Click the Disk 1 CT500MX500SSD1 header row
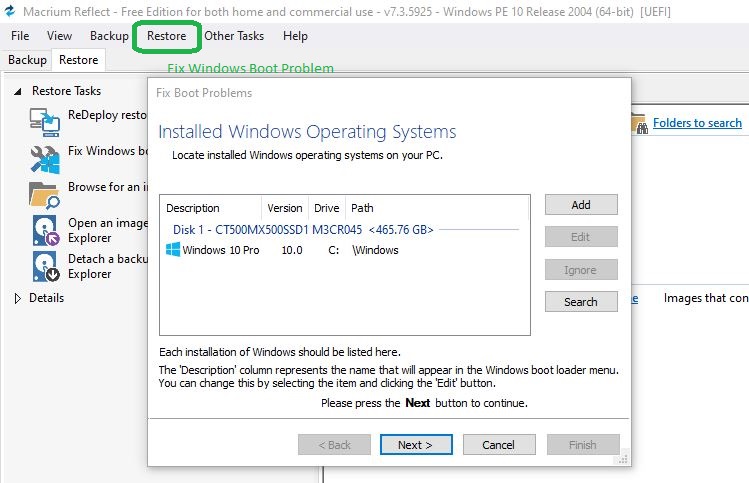The image size is (749, 483). pyautogui.click(x=344, y=230)
